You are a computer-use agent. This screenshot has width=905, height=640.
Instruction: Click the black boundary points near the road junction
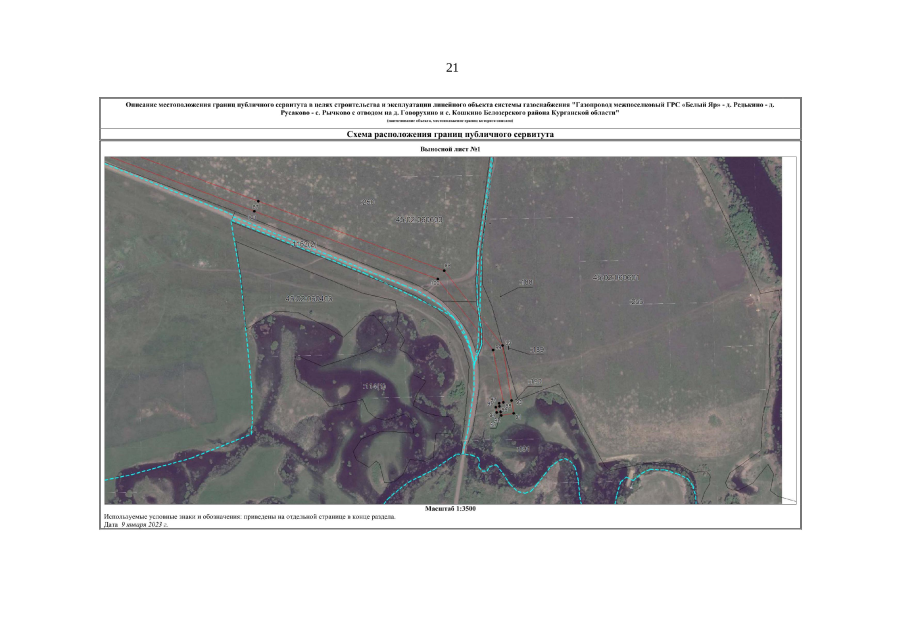coord(440,274)
